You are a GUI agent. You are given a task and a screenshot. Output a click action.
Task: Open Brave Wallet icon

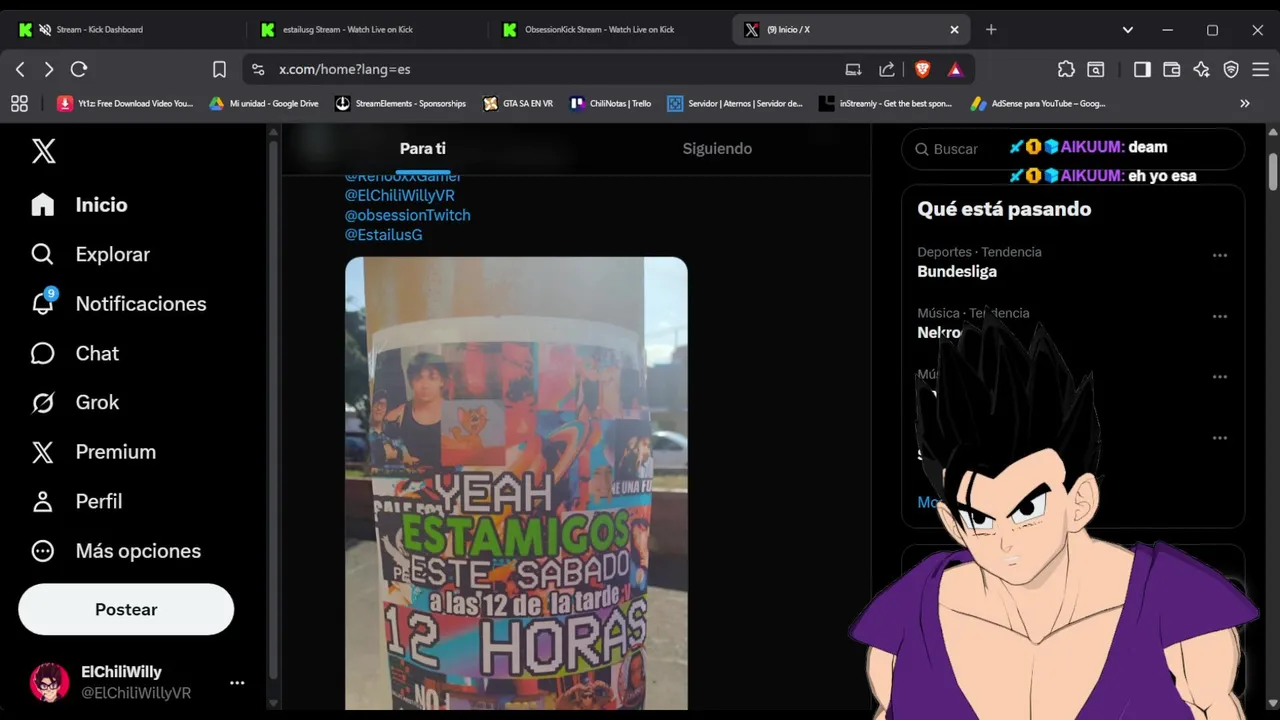point(1172,69)
